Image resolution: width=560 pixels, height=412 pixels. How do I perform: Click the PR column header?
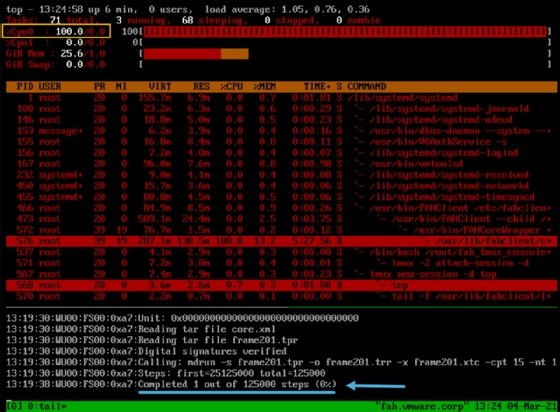click(x=99, y=86)
